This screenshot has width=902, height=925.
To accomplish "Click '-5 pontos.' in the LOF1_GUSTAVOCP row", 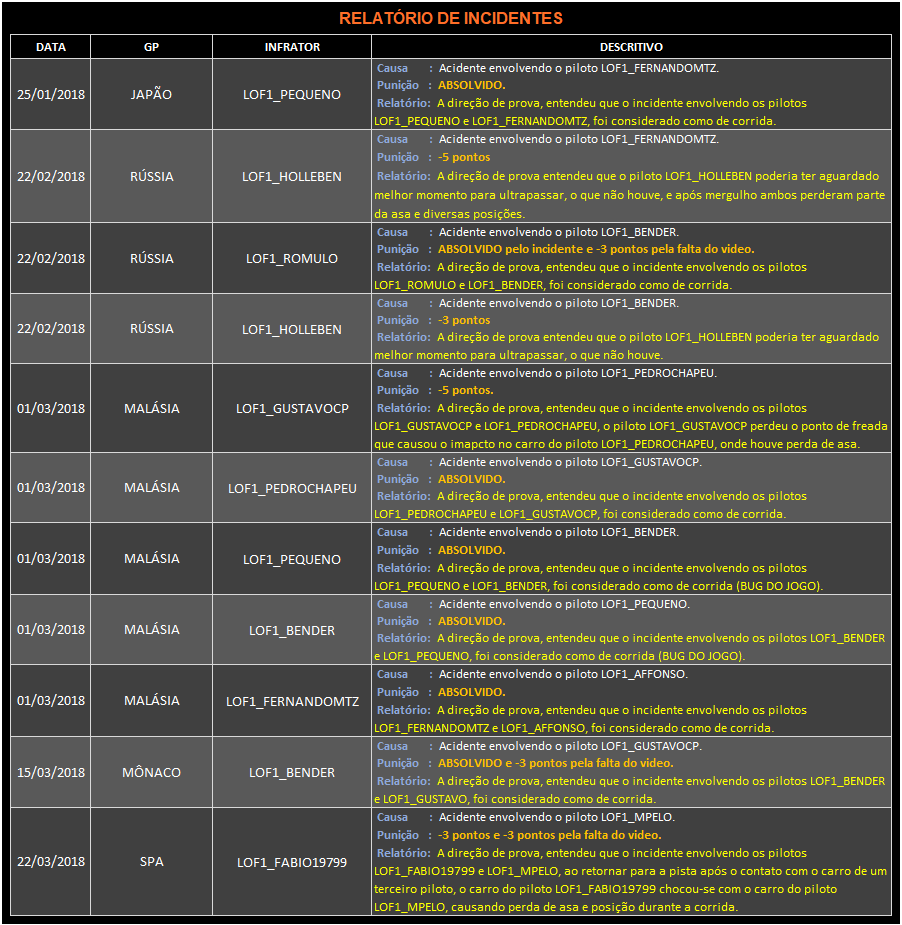I will click(465, 390).
